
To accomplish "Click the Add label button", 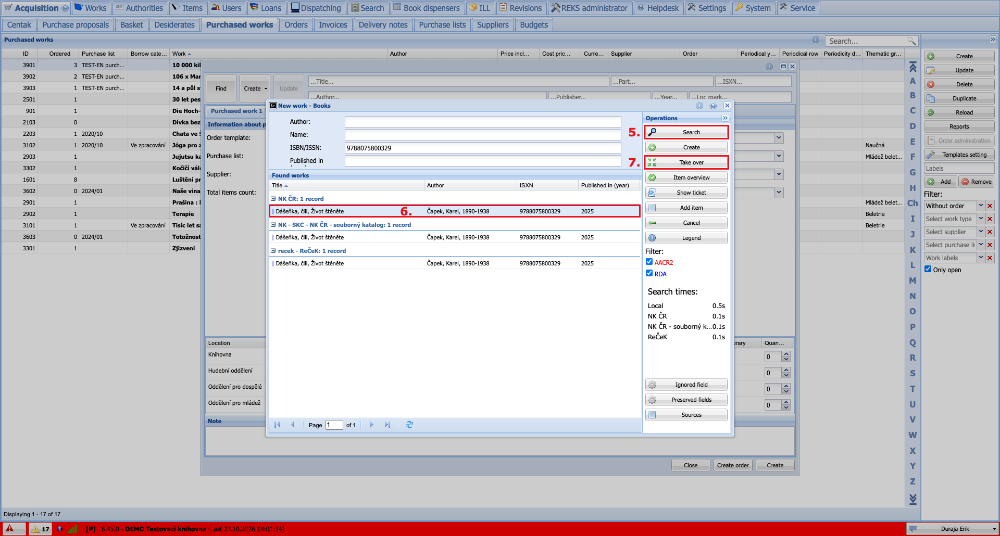I will [x=941, y=182].
